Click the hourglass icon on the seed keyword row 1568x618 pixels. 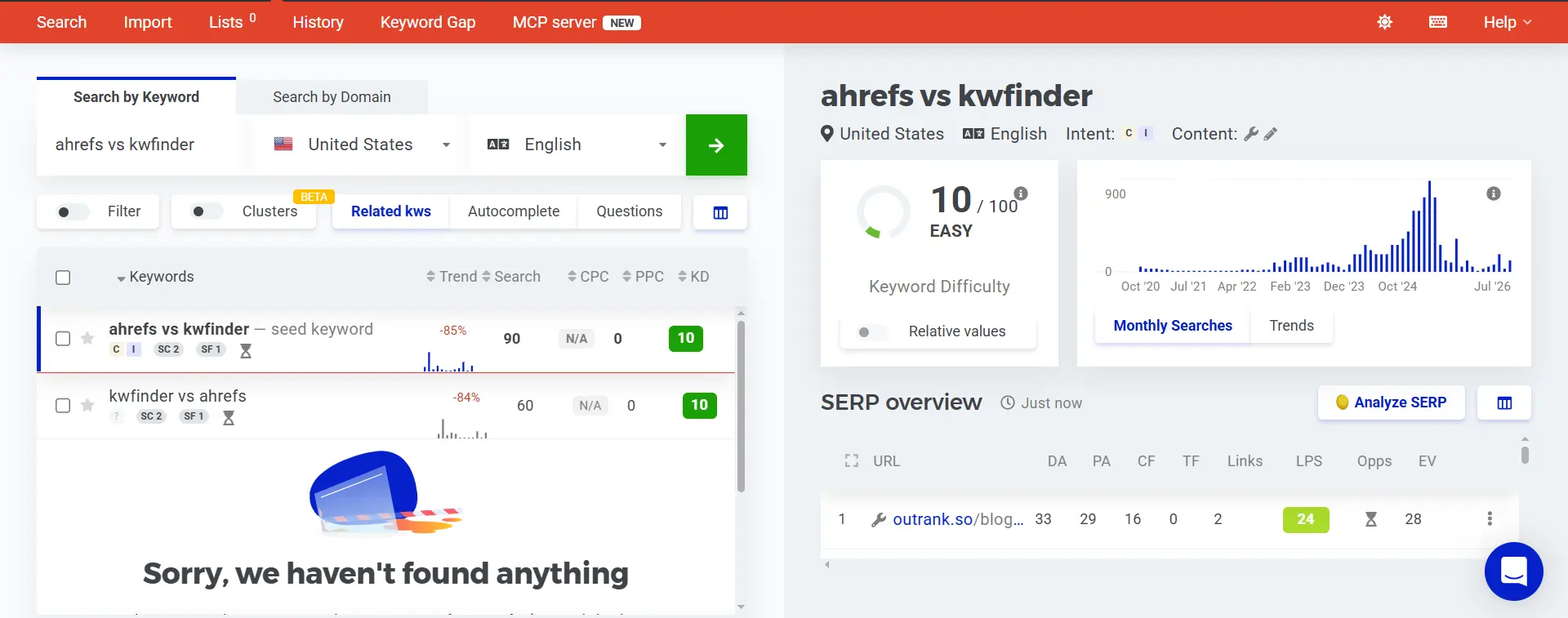point(246,350)
